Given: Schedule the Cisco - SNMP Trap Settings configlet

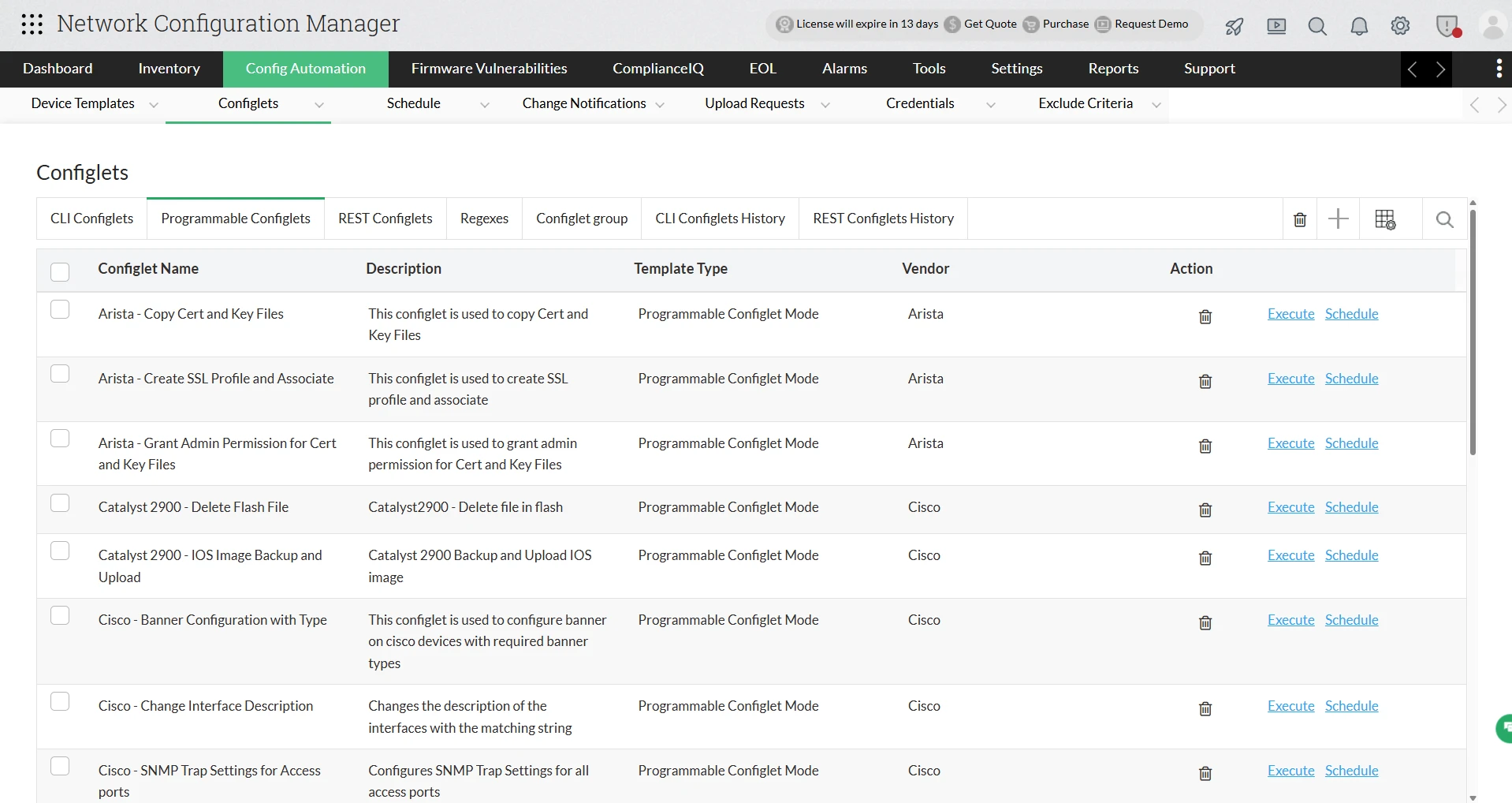Looking at the screenshot, I should (1352, 771).
